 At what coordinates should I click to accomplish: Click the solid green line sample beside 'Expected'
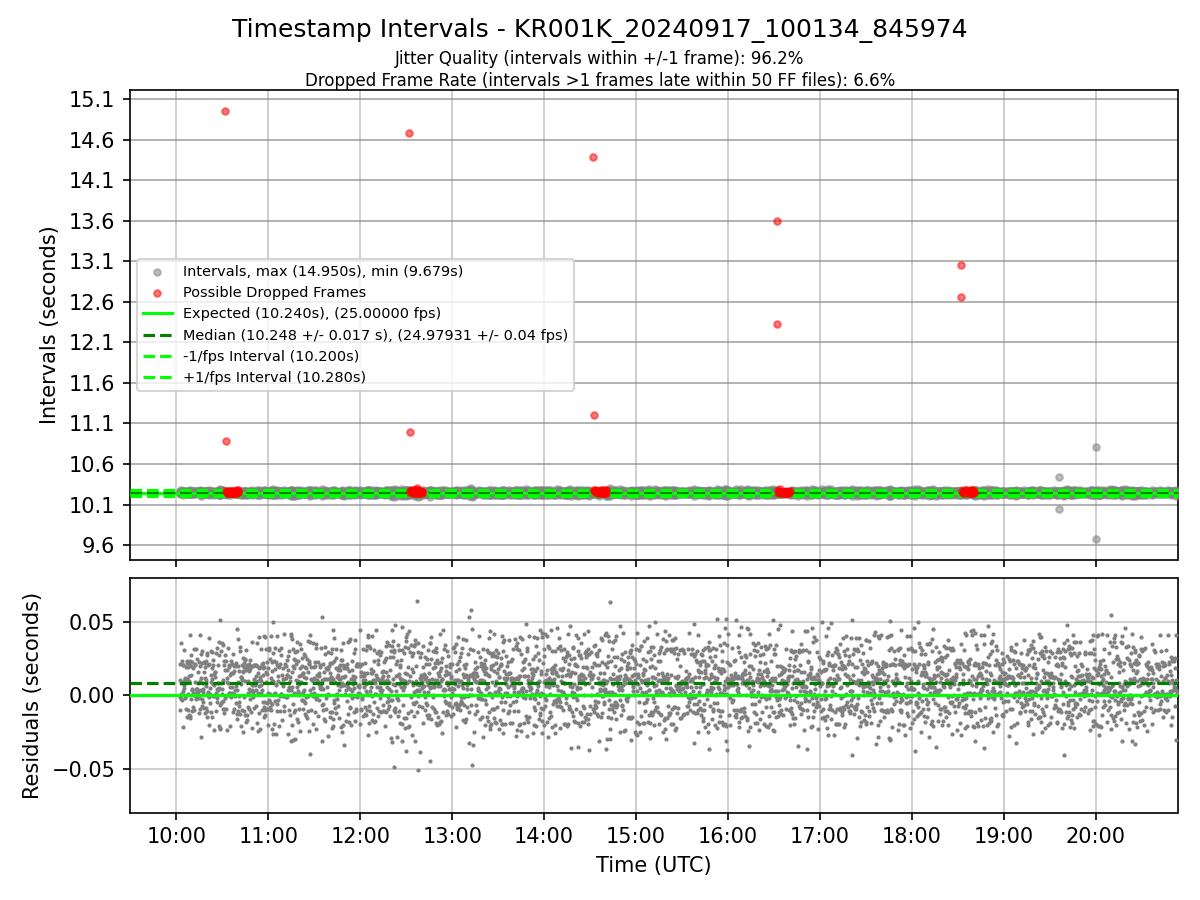point(158,314)
